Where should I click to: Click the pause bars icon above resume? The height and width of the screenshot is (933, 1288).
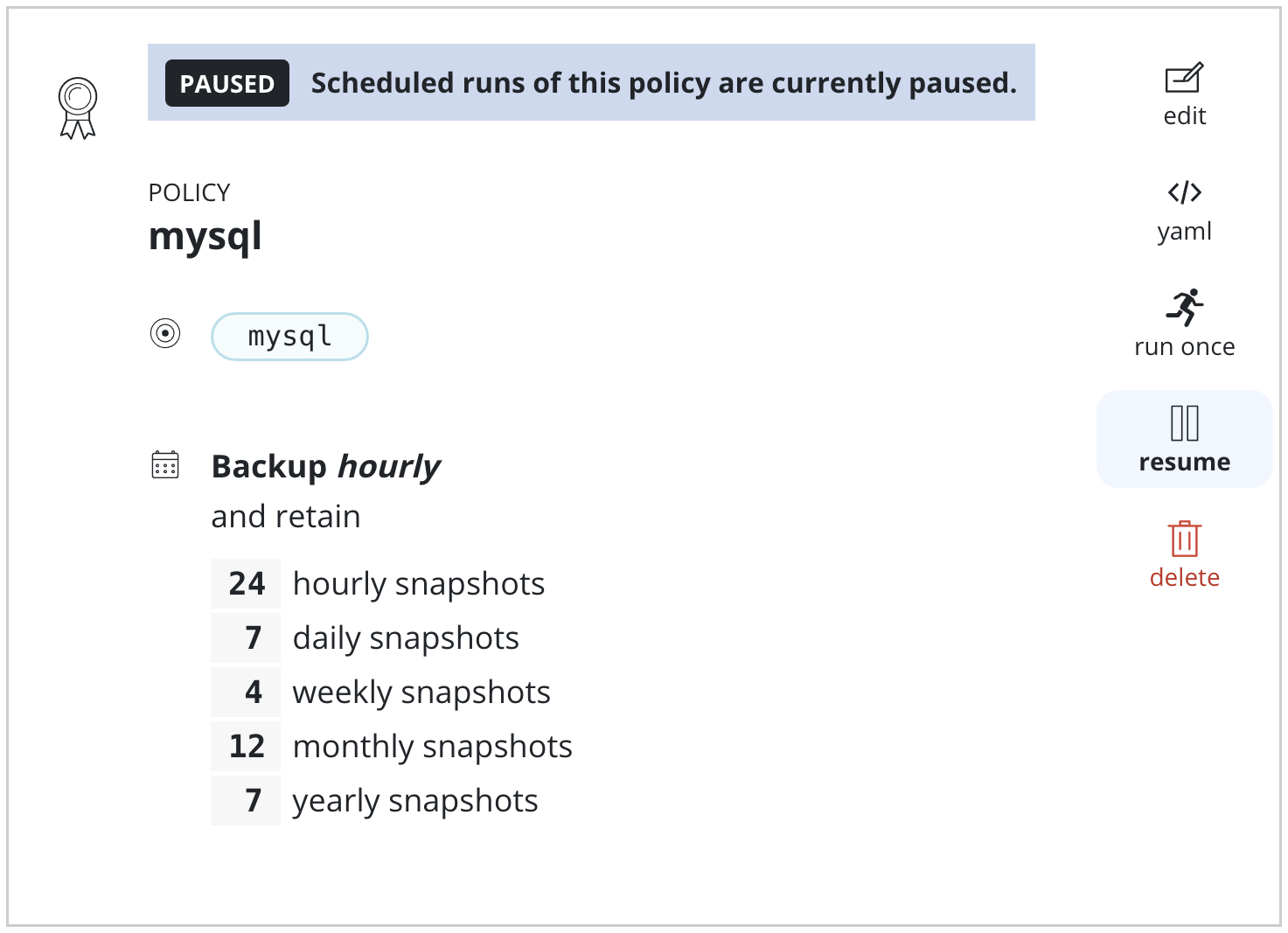[x=1184, y=423]
